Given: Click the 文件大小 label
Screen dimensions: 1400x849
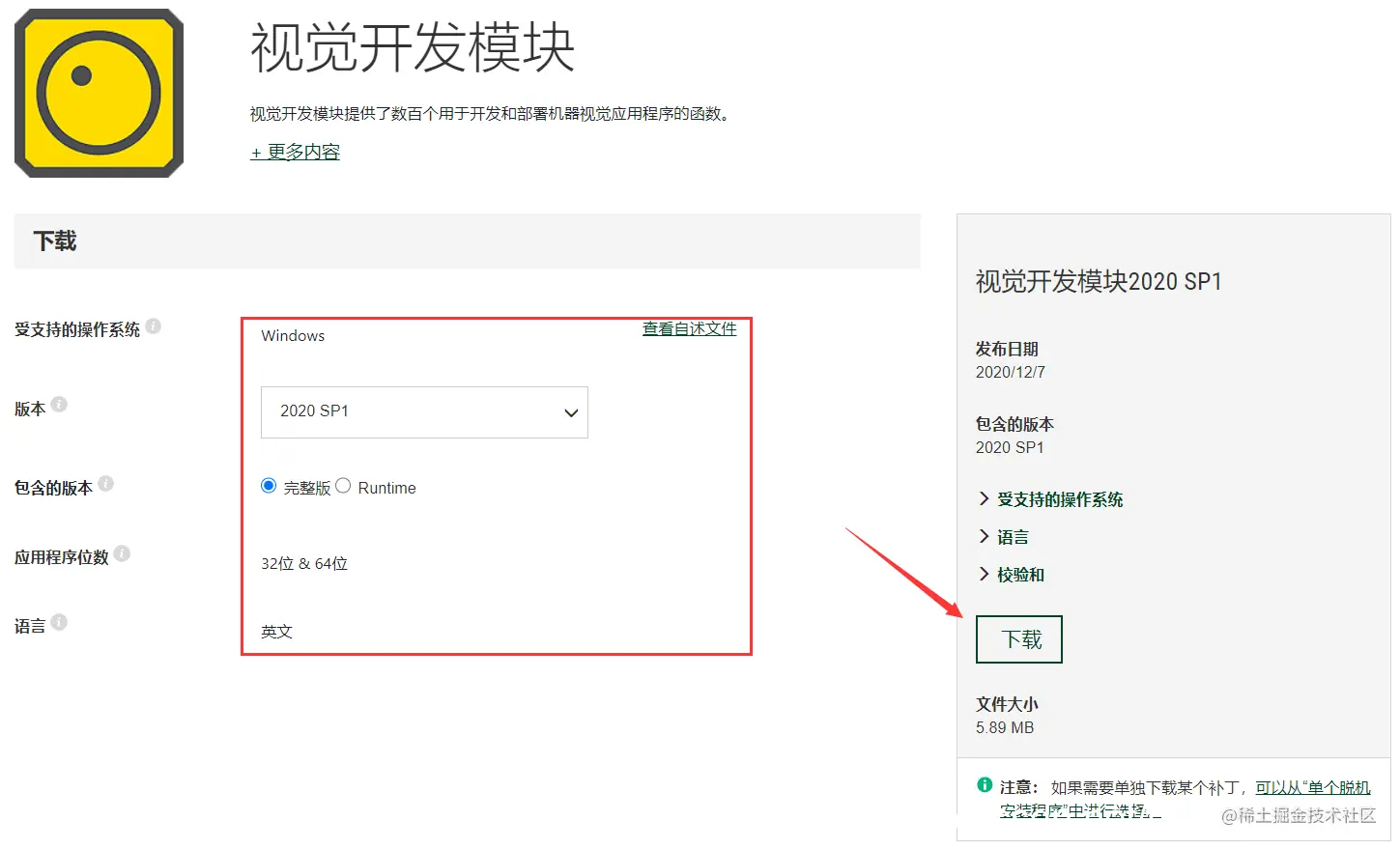Looking at the screenshot, I should (x=1007, y=704).
